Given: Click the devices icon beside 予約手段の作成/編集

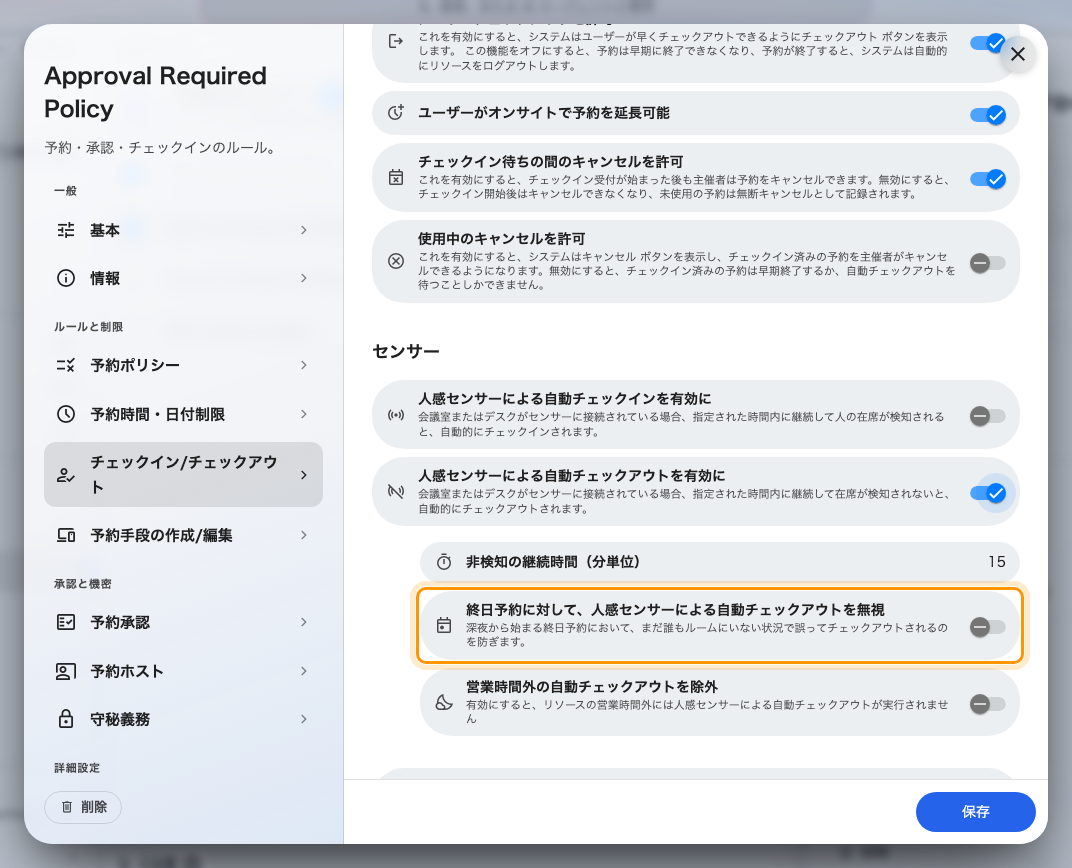Looking at the screenshot, I should tap(66, 535).
